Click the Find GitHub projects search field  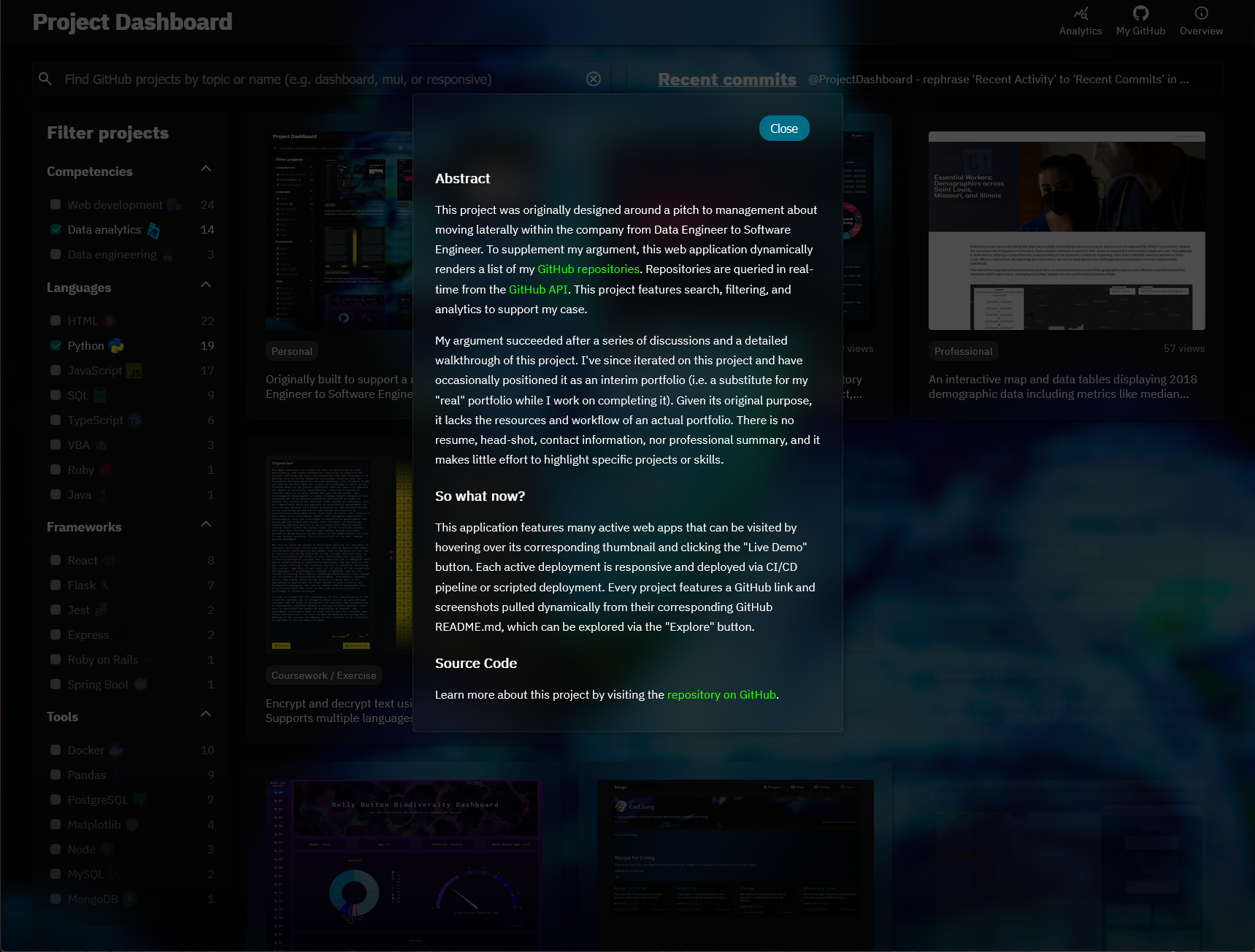point(321,79)
